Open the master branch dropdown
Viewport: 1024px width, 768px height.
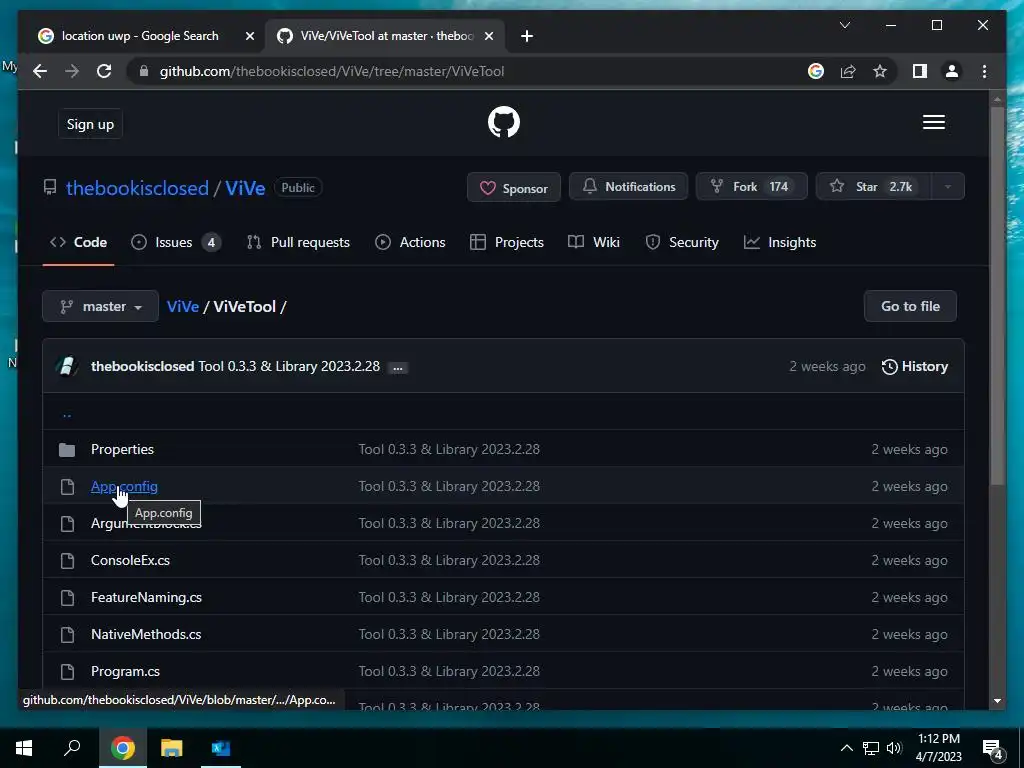[101, 306]
